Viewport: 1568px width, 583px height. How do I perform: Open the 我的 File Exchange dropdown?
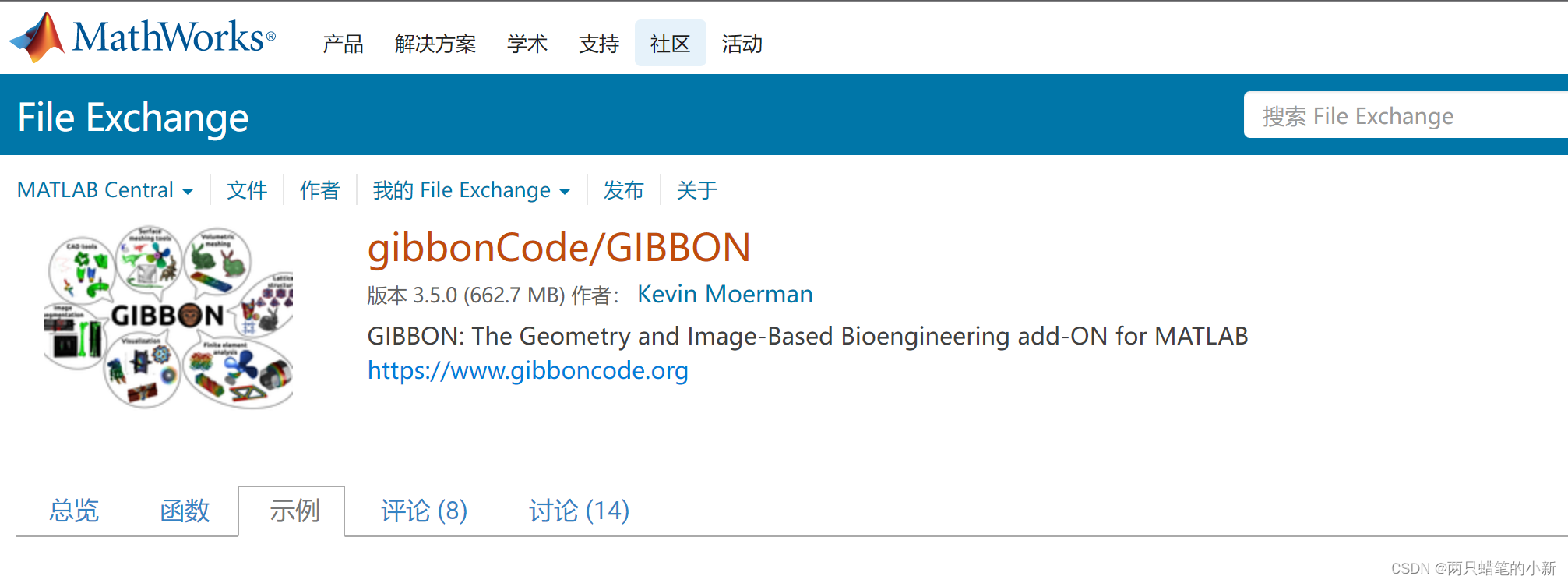click(471, 189)
